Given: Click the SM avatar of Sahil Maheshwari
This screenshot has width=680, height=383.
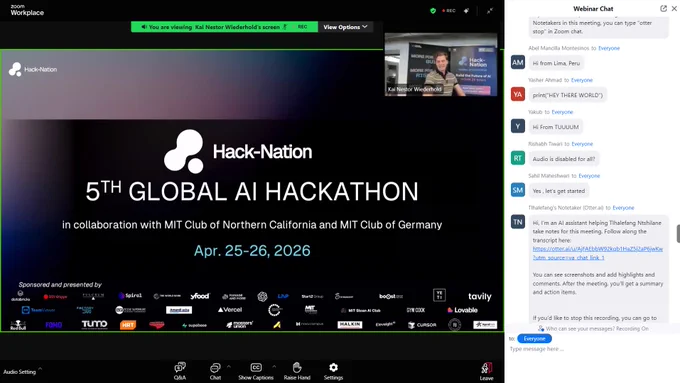Looking at the screenshot, I should (x=518, y=190).
